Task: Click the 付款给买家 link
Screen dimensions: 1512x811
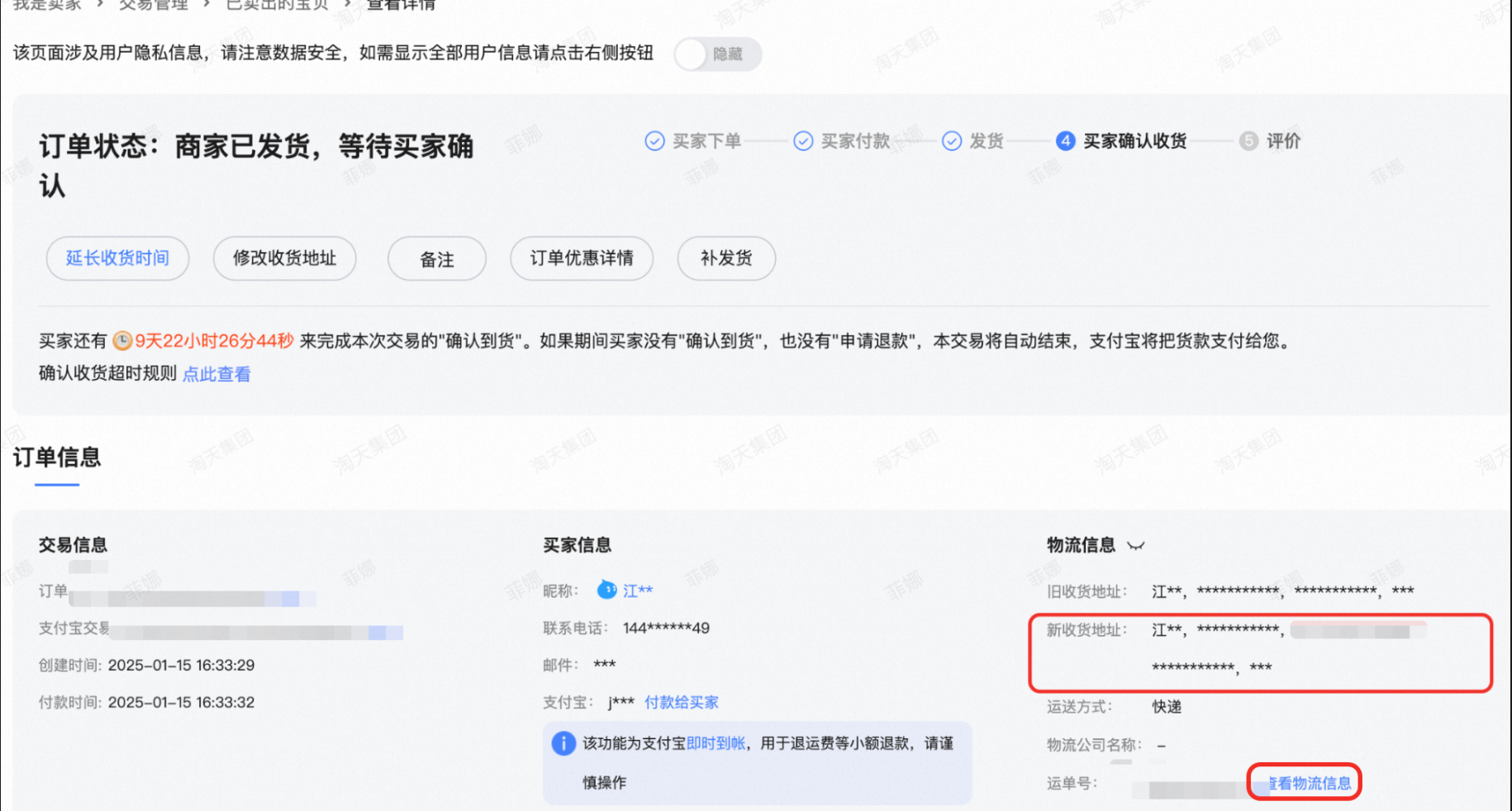Action: point(681,702)
